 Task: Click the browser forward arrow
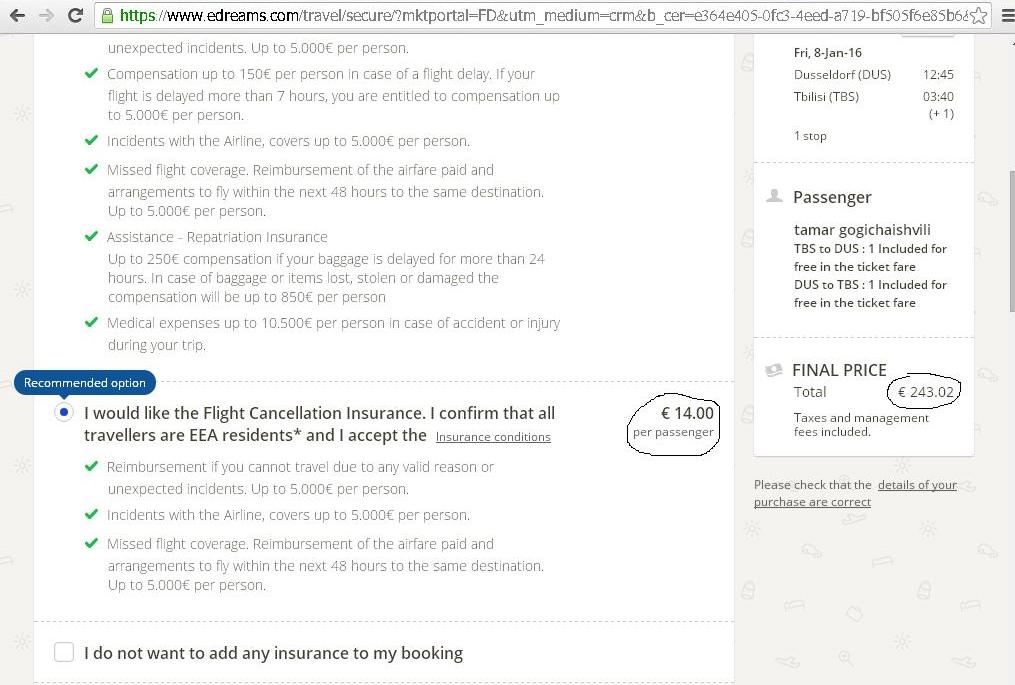[x=46, y=16]
